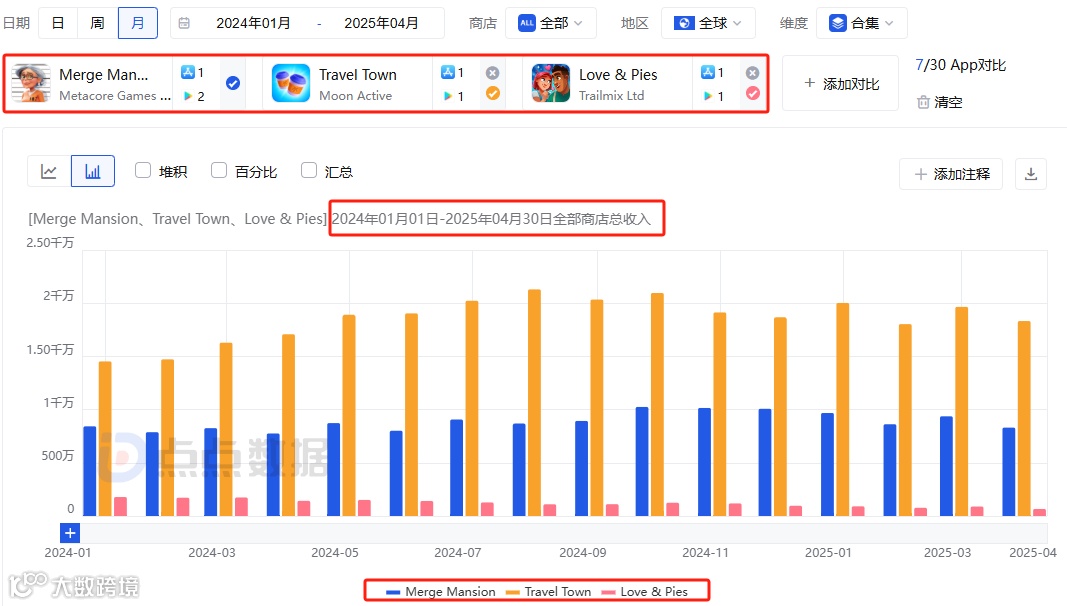Enable the 百分比 percentage checkbox

click(x=218, y=170)
